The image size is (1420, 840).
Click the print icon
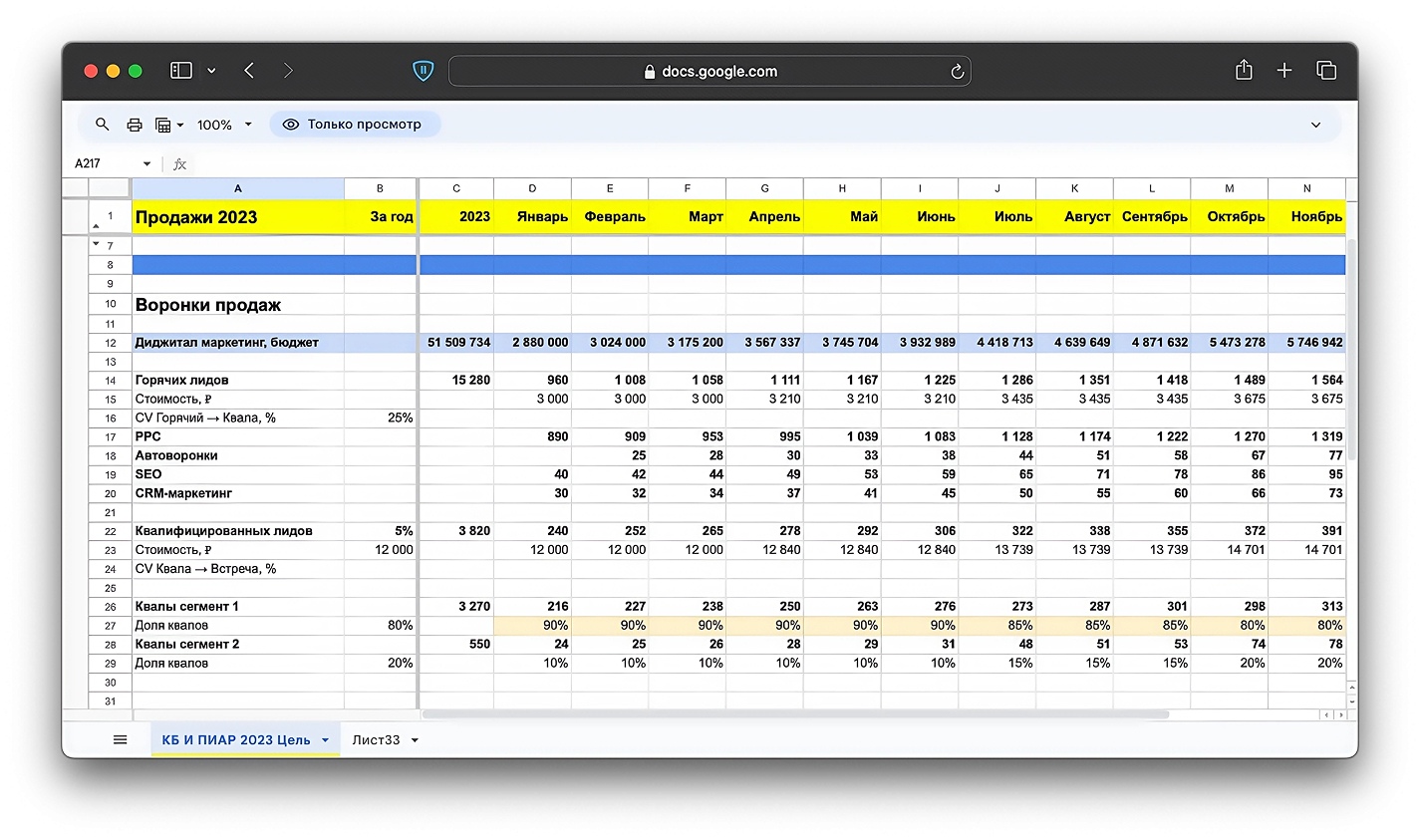(135, 125)
